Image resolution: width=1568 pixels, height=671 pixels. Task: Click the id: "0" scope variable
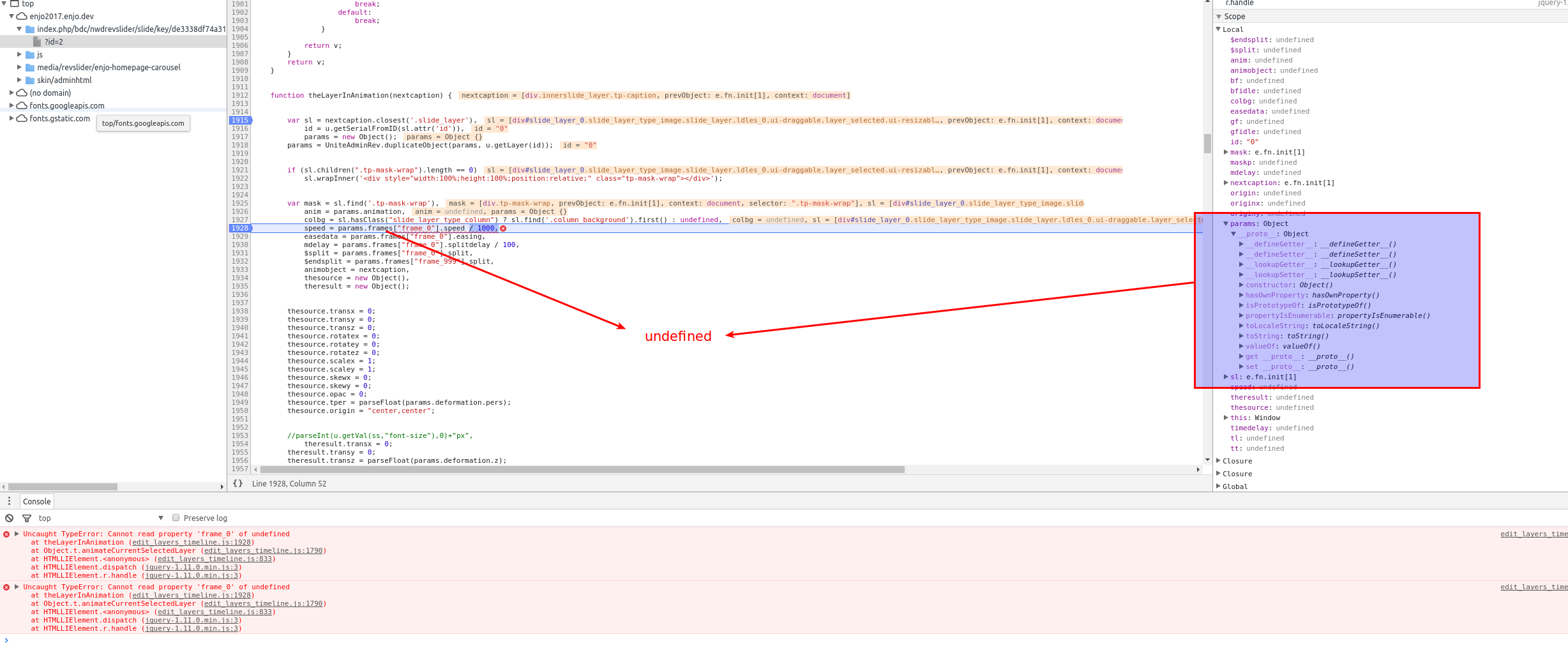(1244, 142)
